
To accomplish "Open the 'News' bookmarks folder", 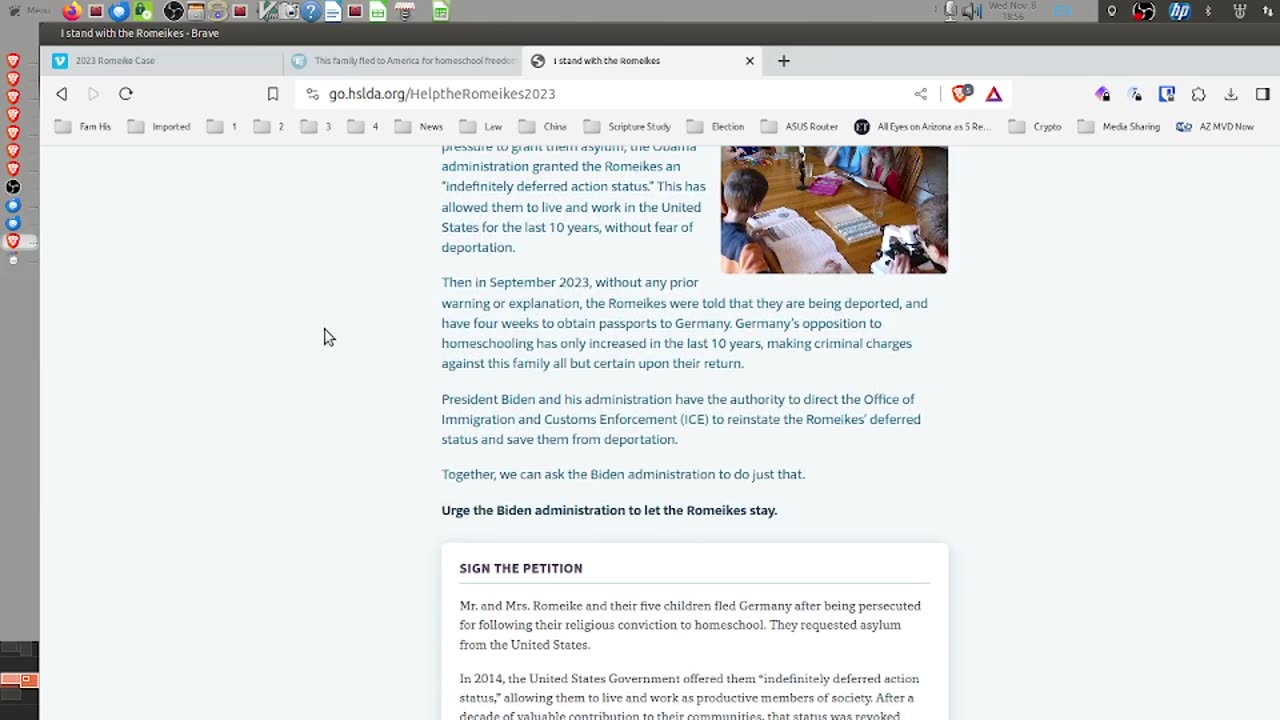I will point(419,127).
